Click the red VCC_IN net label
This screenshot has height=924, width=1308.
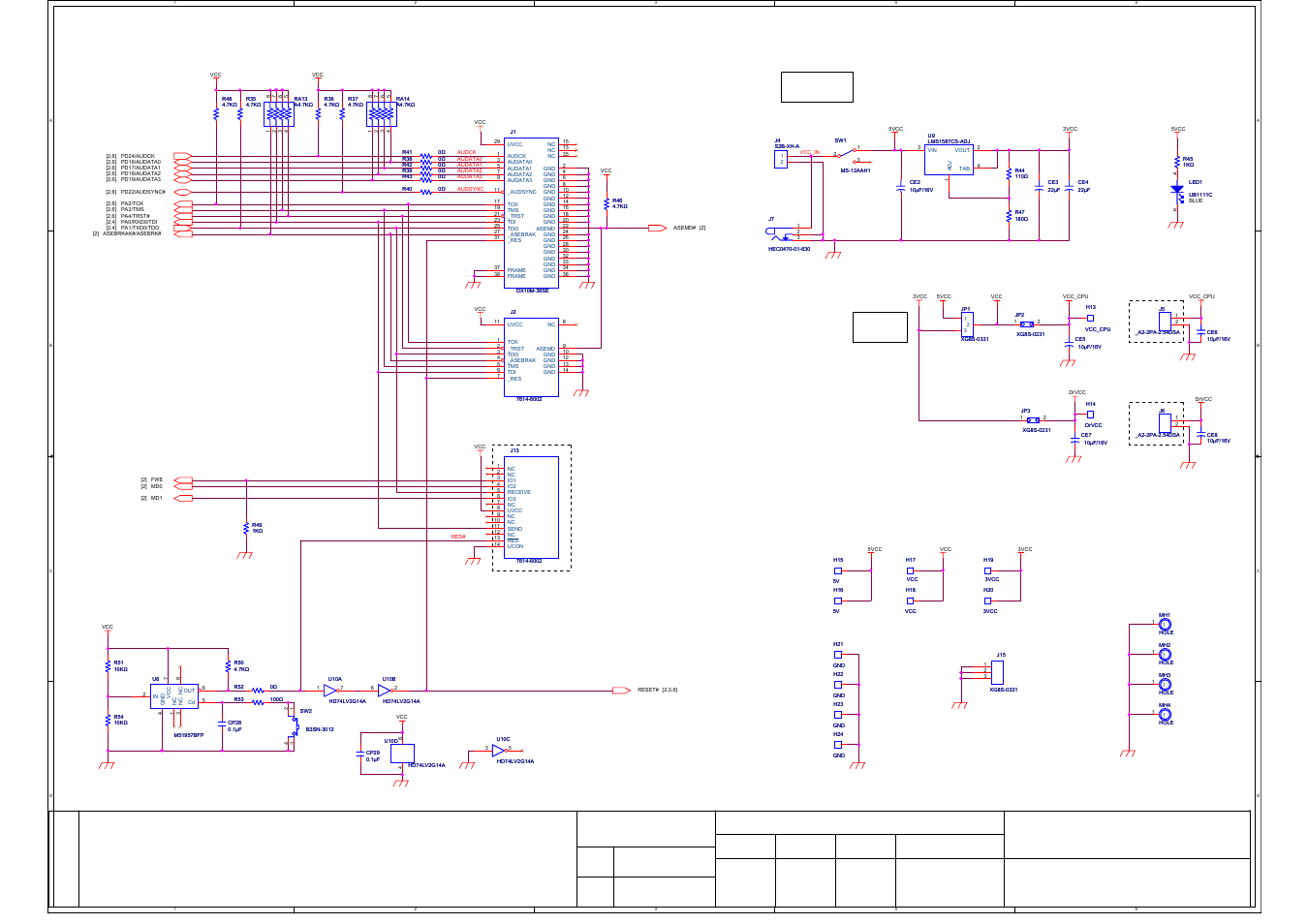pos(810,152)
